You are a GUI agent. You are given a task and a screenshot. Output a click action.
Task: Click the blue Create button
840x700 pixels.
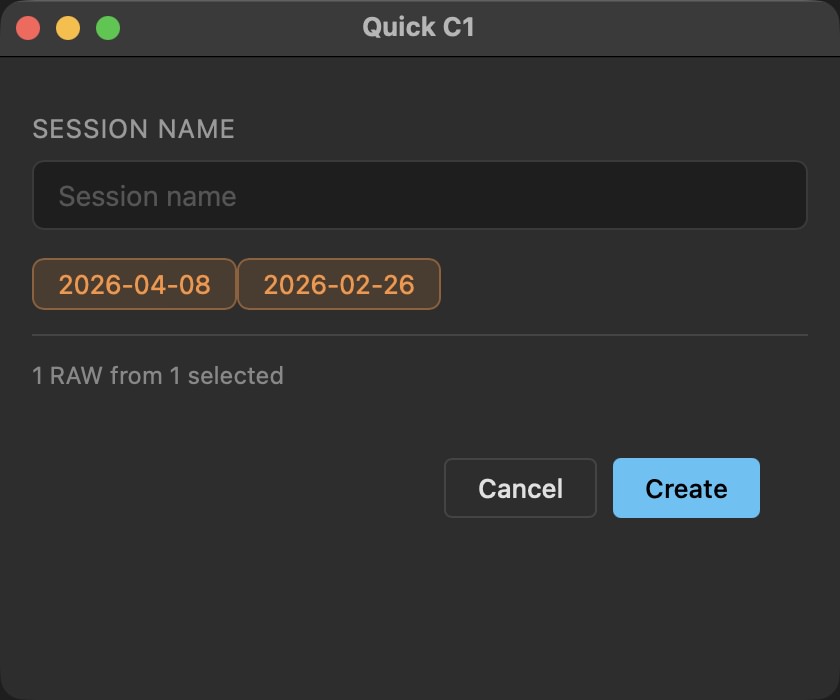pyautogui.click(x=686, y=488)
